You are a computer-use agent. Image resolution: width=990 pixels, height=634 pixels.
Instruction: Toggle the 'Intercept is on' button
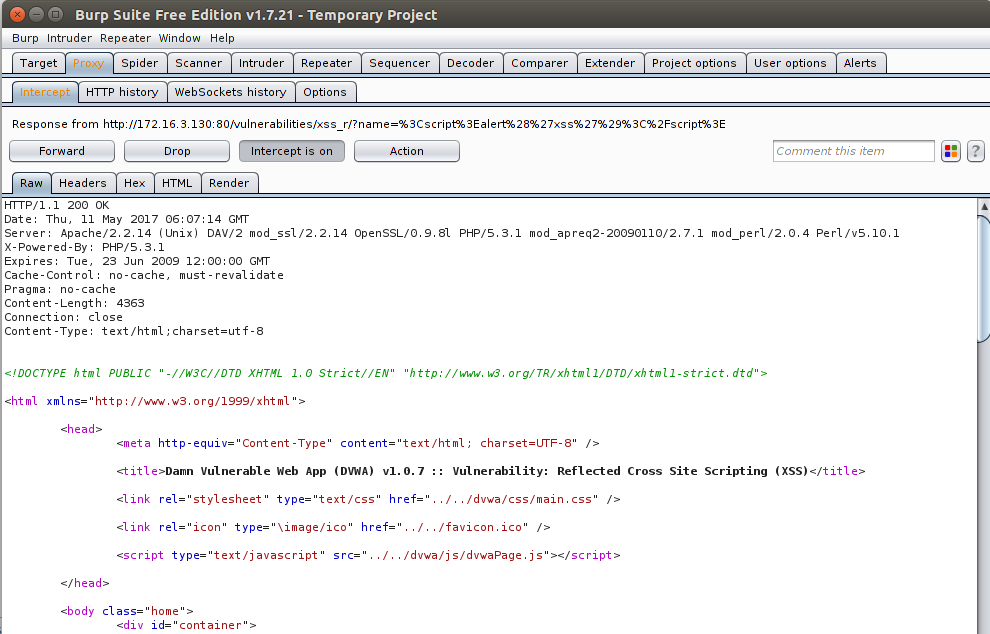[291, 151]
